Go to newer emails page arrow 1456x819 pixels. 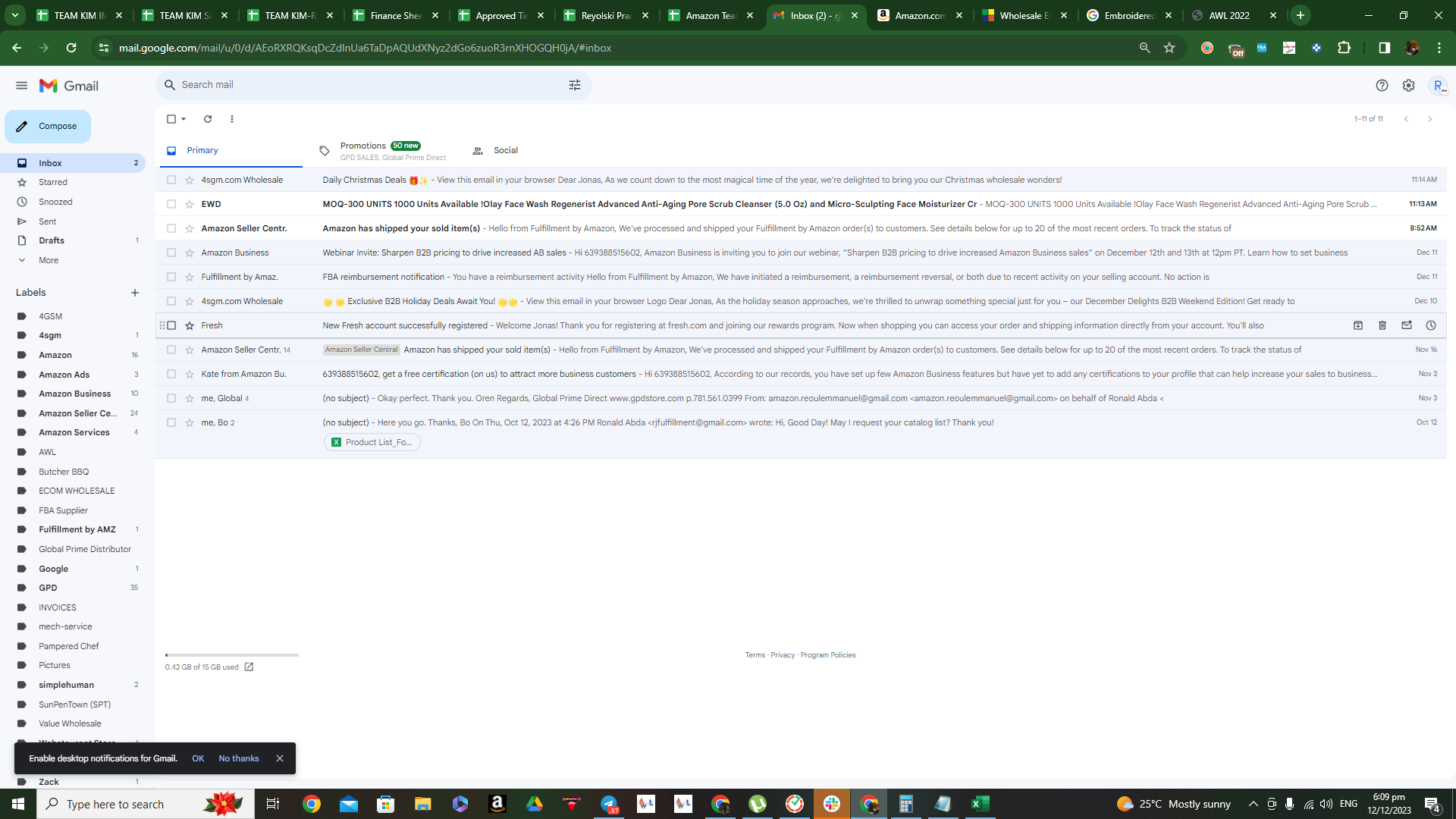(x=1406, y=119)
